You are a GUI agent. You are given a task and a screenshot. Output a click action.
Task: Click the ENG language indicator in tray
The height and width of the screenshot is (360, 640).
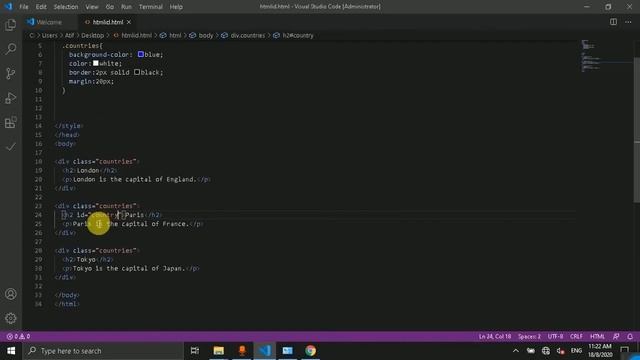(x=576, y=351)
